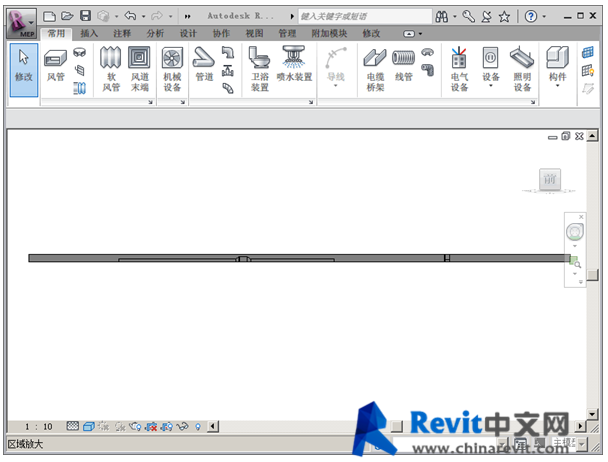The height and width of the screenshot is (462, 608).
Task: Open the 协作 (Collaborate) ribbon tab
Action: pyautogui.click(x=221, y=34)
